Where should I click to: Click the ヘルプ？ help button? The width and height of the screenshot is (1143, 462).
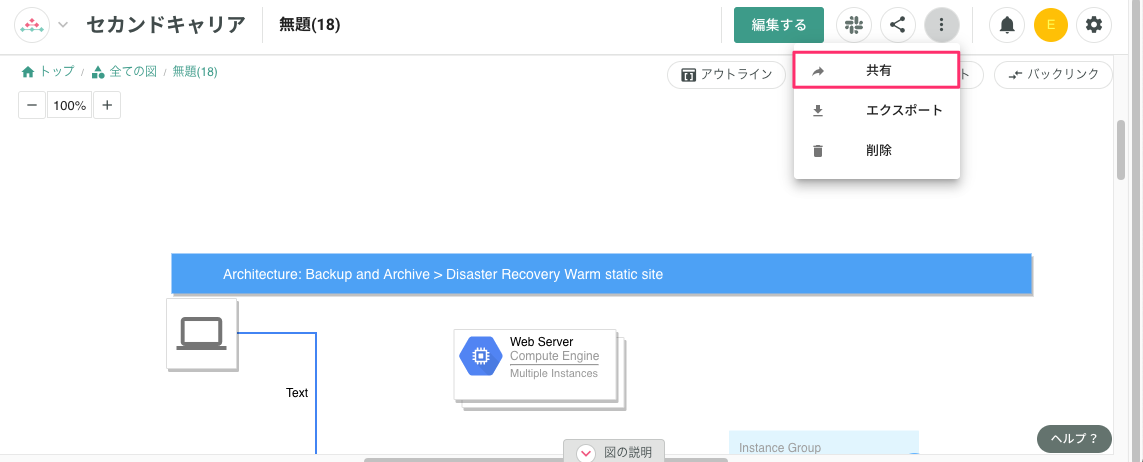point(1074,439)
